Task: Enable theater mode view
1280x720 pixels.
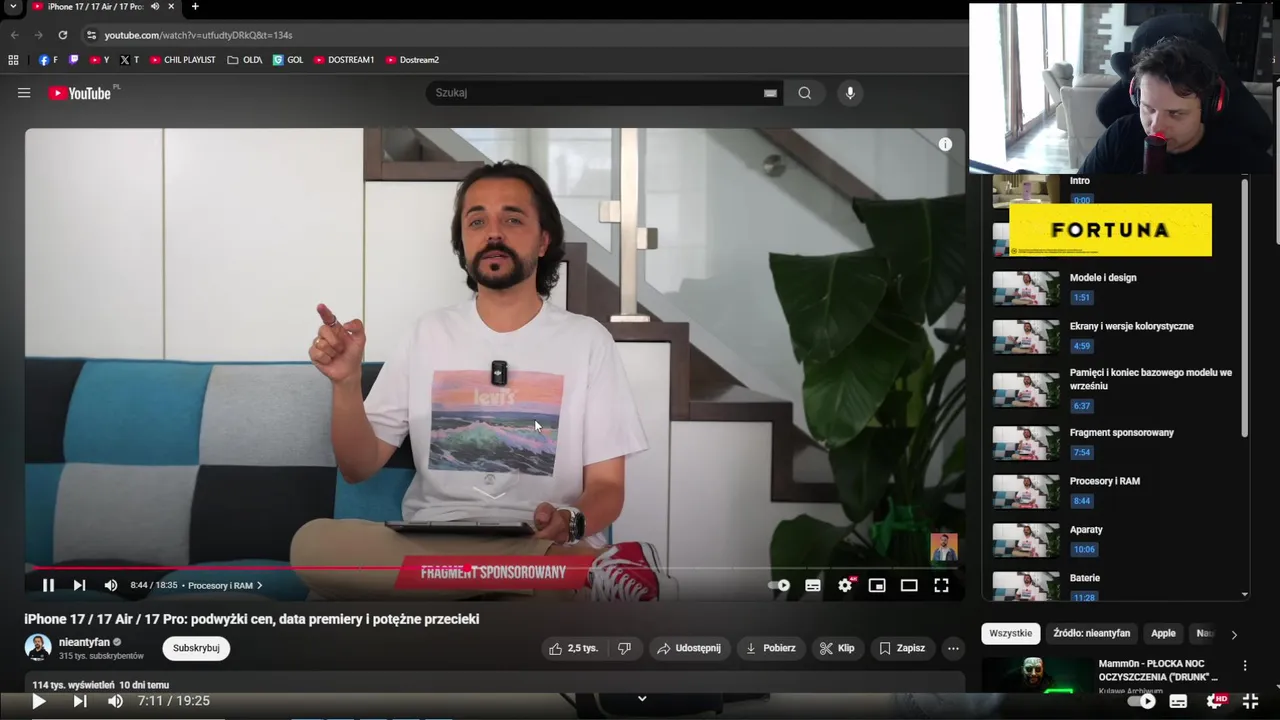Action: click(x=909, y=585)
